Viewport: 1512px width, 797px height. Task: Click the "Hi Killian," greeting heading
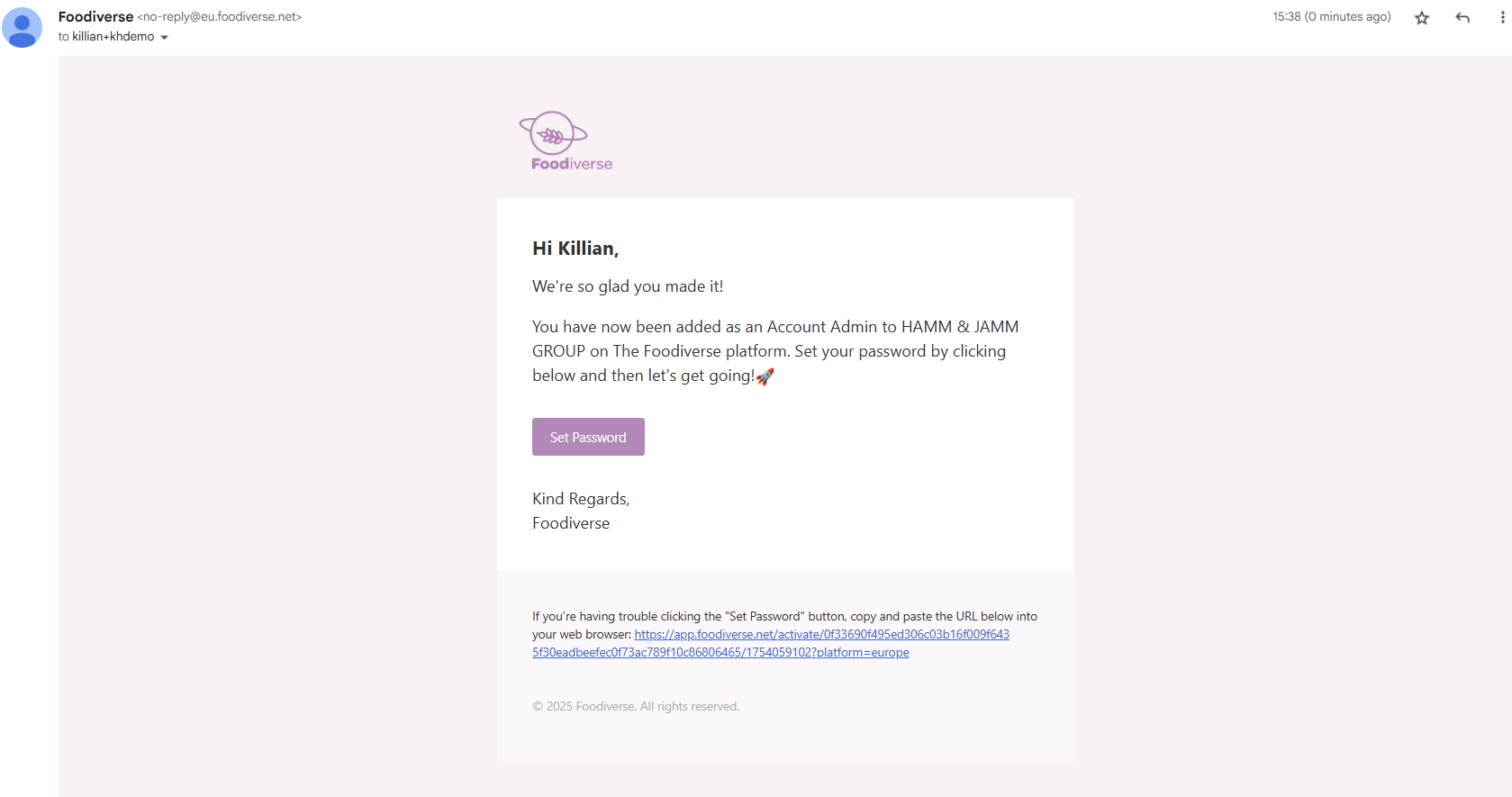tap(575, 249)
